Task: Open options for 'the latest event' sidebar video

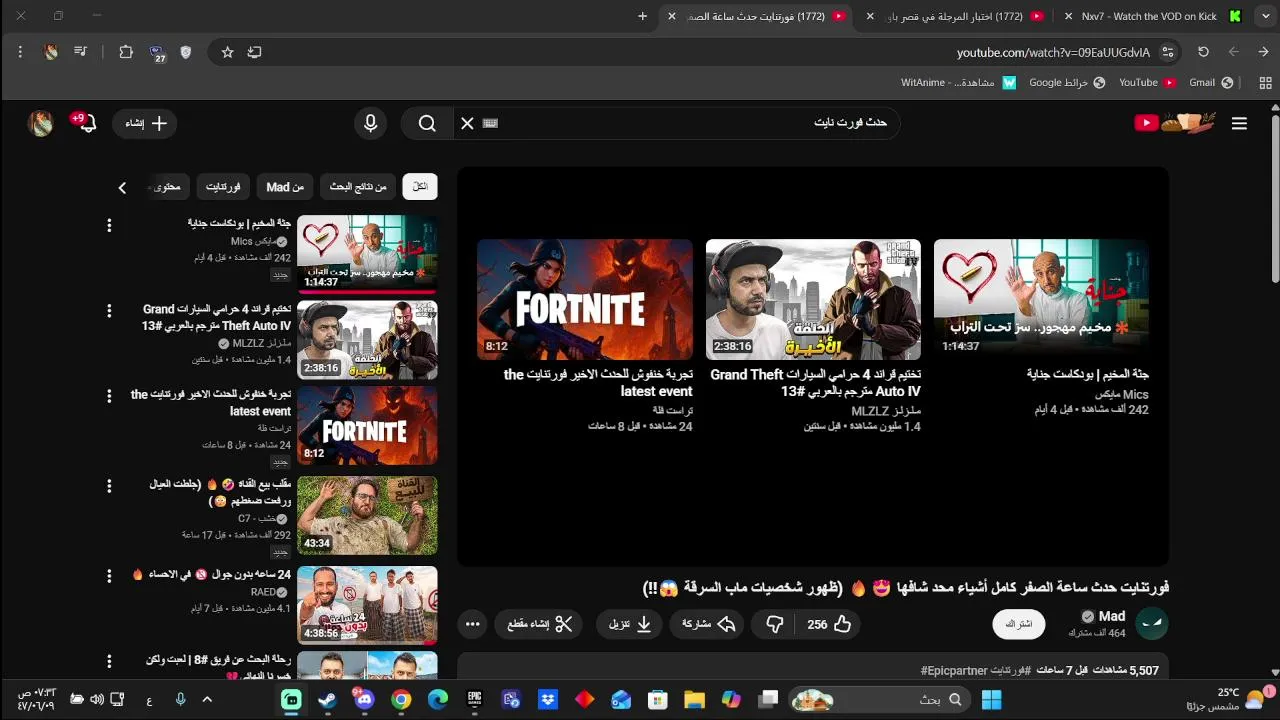Action: tap(109, 397)
